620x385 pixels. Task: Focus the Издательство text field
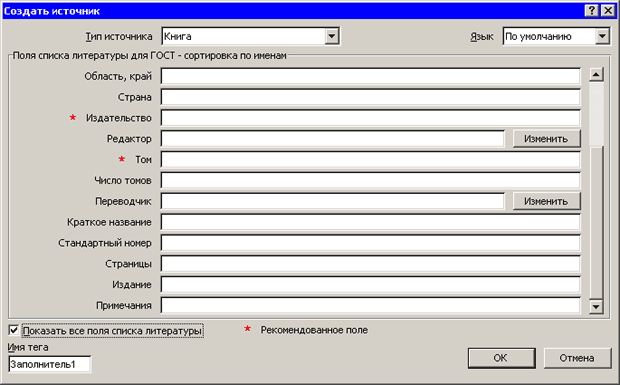click(370, 118)
